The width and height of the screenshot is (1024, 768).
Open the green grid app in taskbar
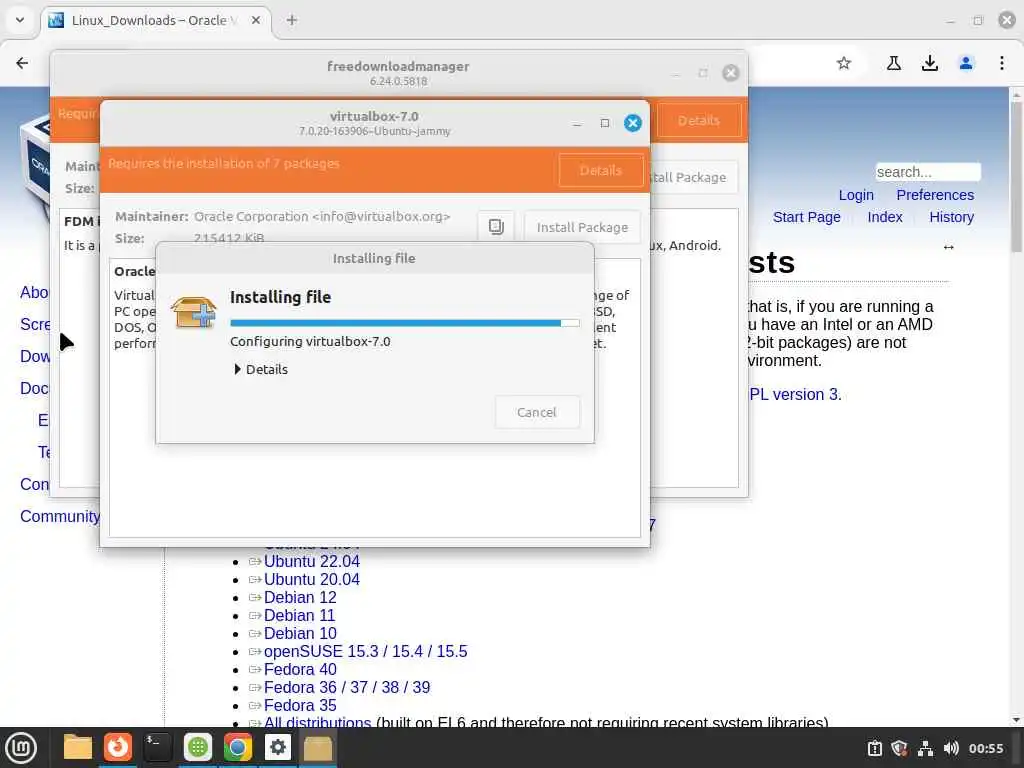pyautogui.click(x=198, y=748)
